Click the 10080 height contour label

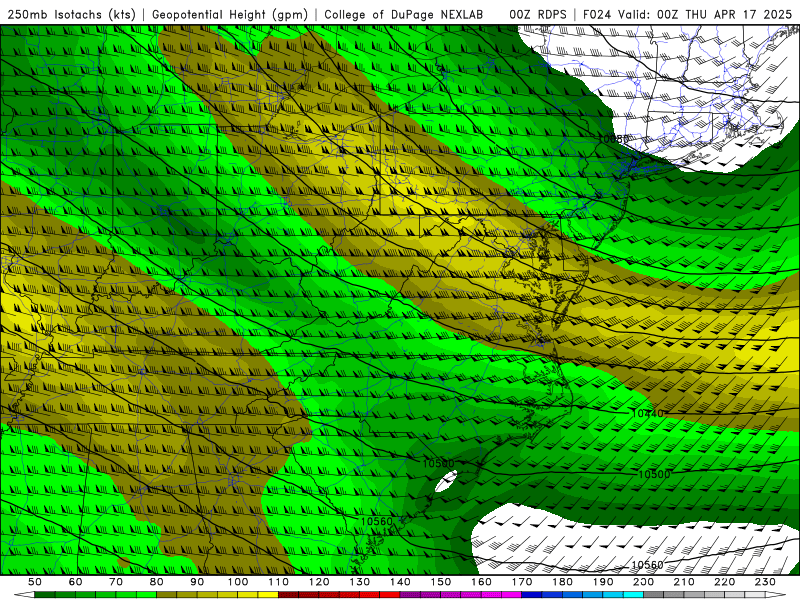coord(614,139)
